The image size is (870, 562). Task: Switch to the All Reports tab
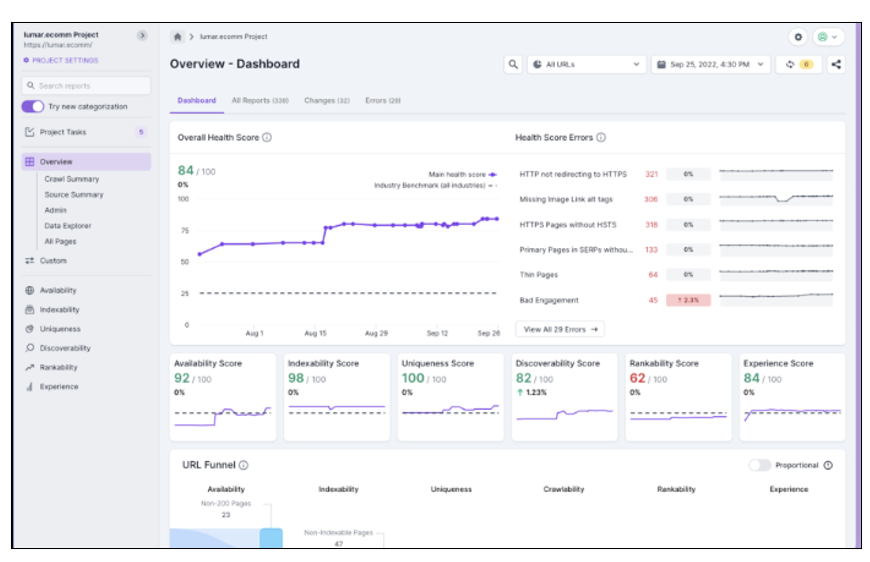coord(260,100)
